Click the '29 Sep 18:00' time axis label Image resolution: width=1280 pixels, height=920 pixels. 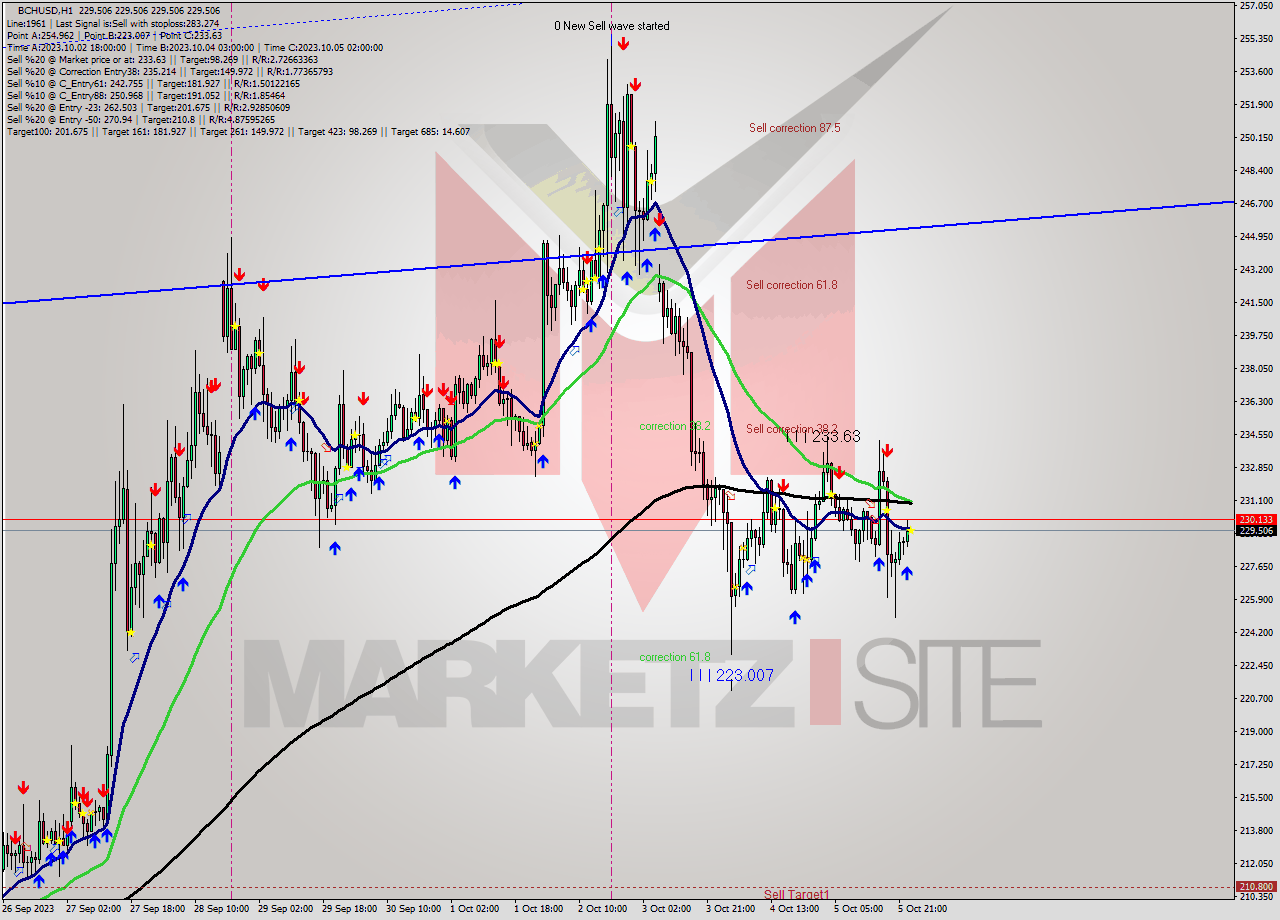pyautogui.click(x=350, y=909)
